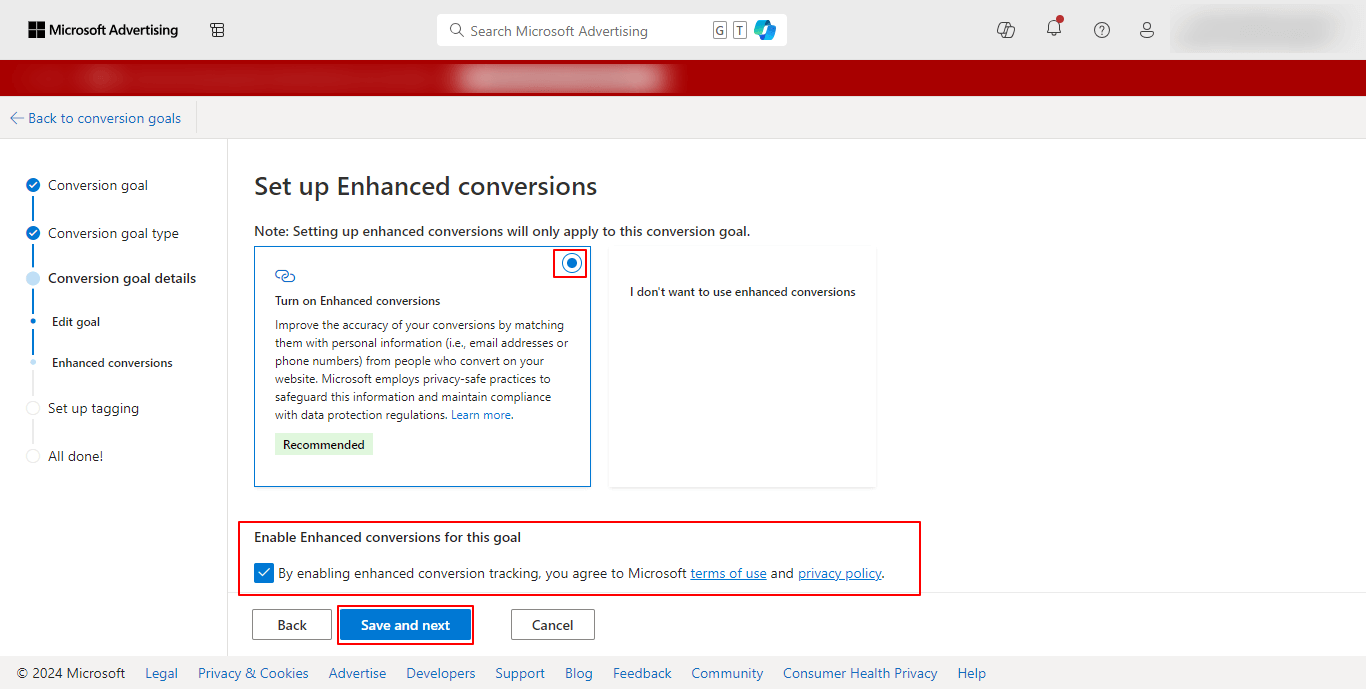Select the Conversion goal type step
Viewport: 1366px width, 690px height.
click(113, 233)
